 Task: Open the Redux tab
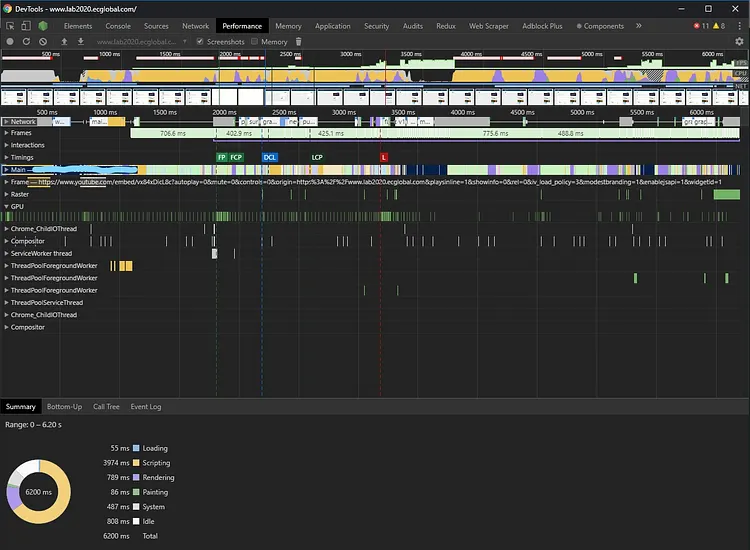coord(446,26)
